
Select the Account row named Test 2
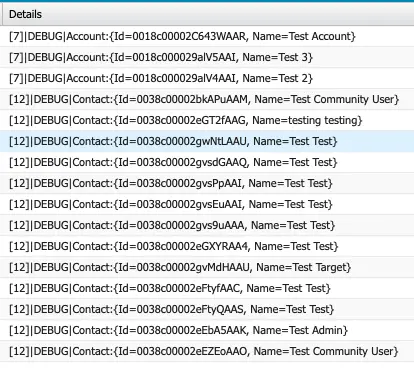pyautogui.click(x=207, y=78)
